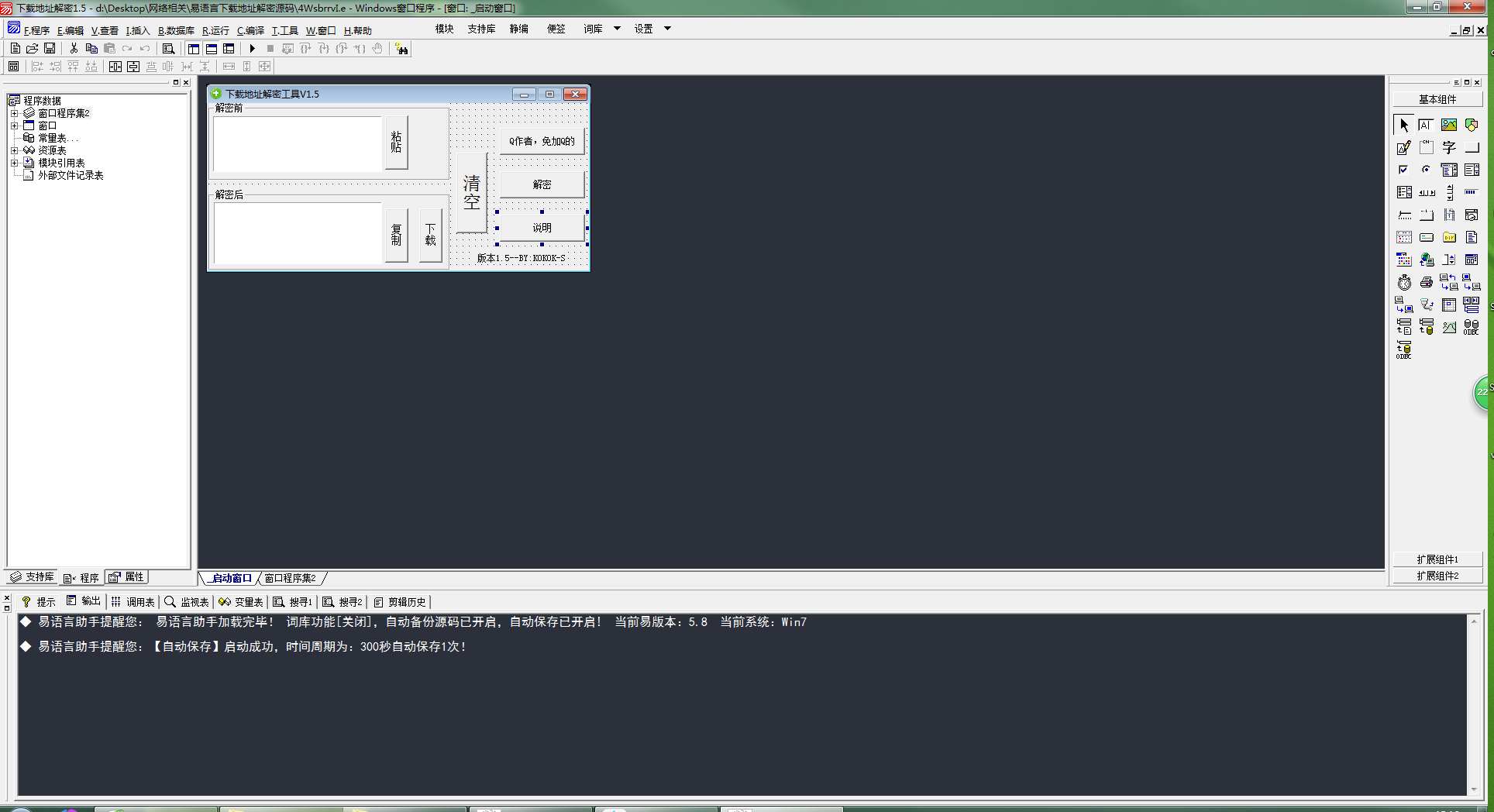Viewport: 1494px width, 812px height.
Task: Select the label 字 component icon
Action: (x=1449, y=147)
